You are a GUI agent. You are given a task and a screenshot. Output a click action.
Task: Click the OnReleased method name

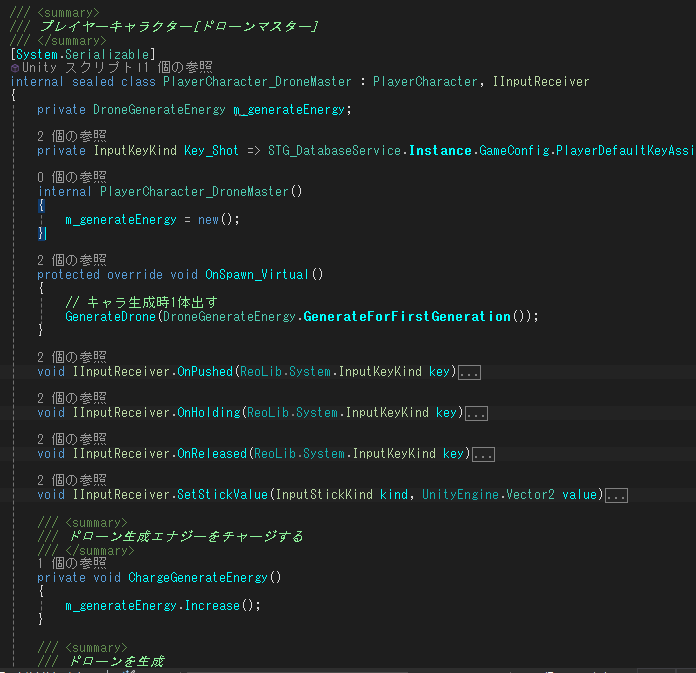[x=212, y=454]
